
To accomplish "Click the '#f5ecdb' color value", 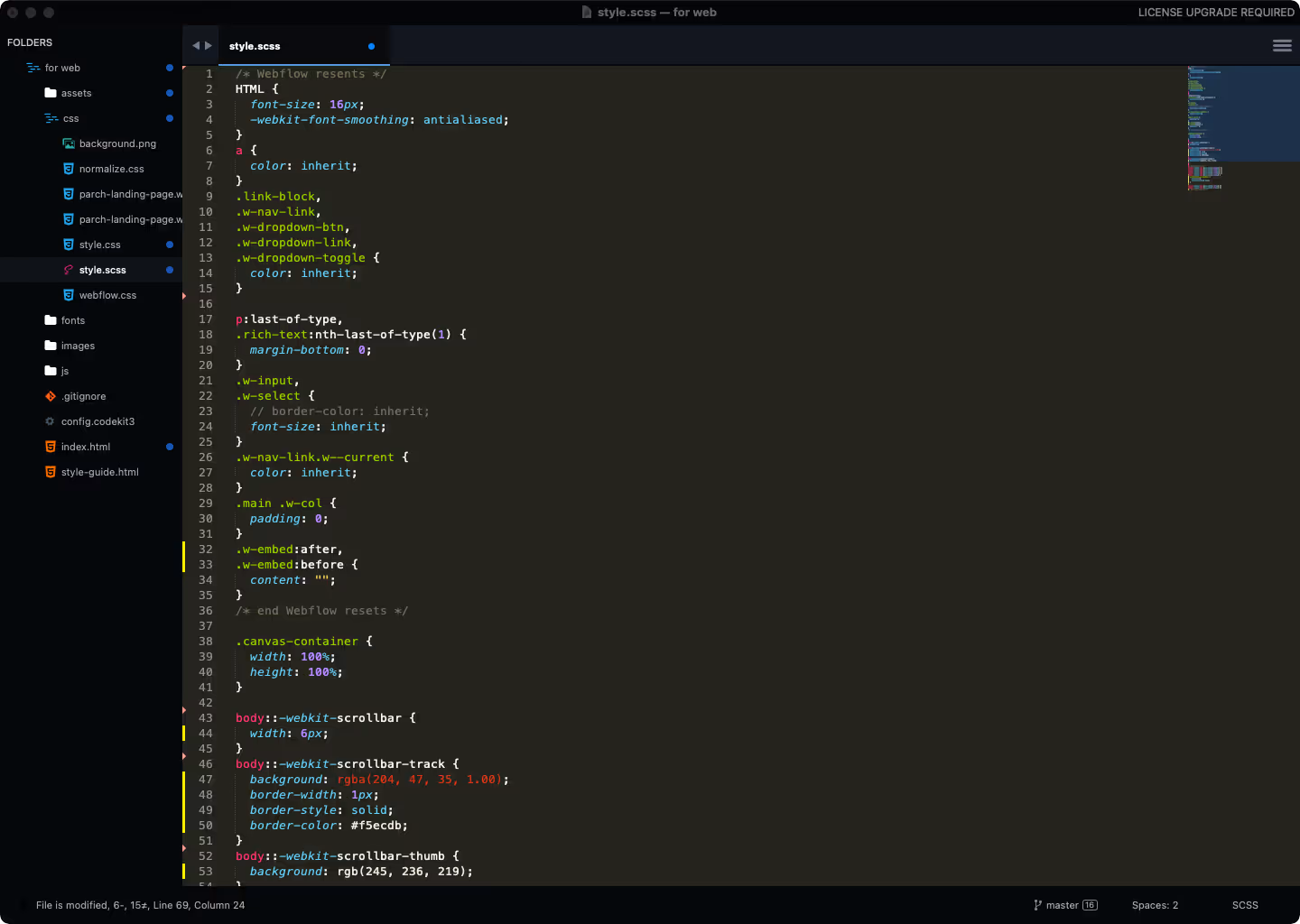I will (x=376, y=826).
